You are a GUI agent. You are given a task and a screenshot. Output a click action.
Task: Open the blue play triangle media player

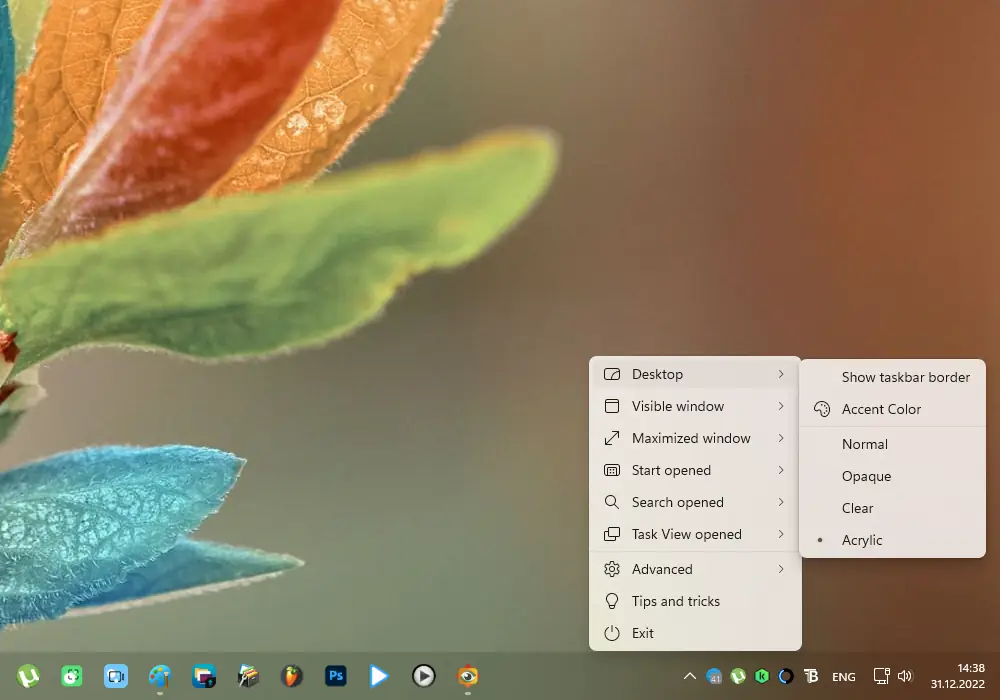pos(379,676)
